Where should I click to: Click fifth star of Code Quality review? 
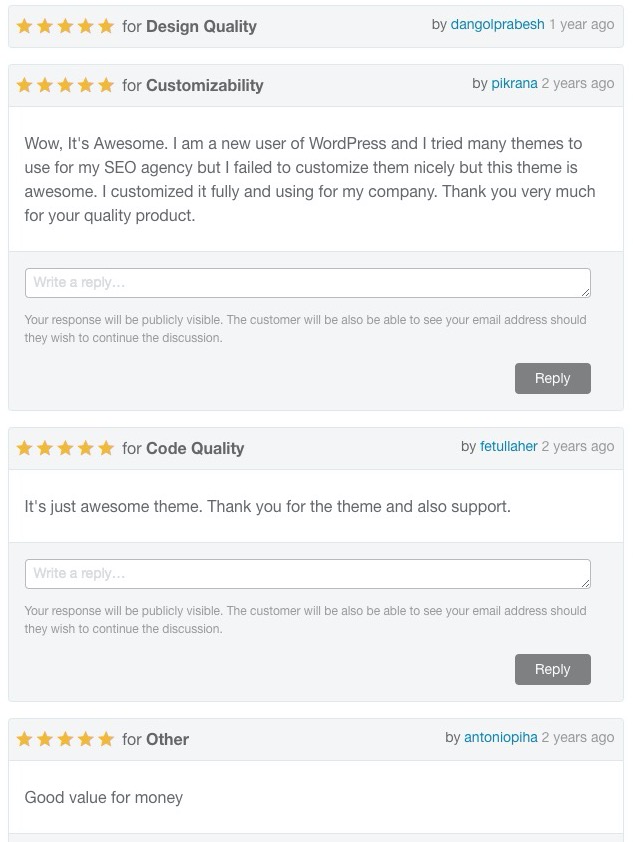point(106,449)
